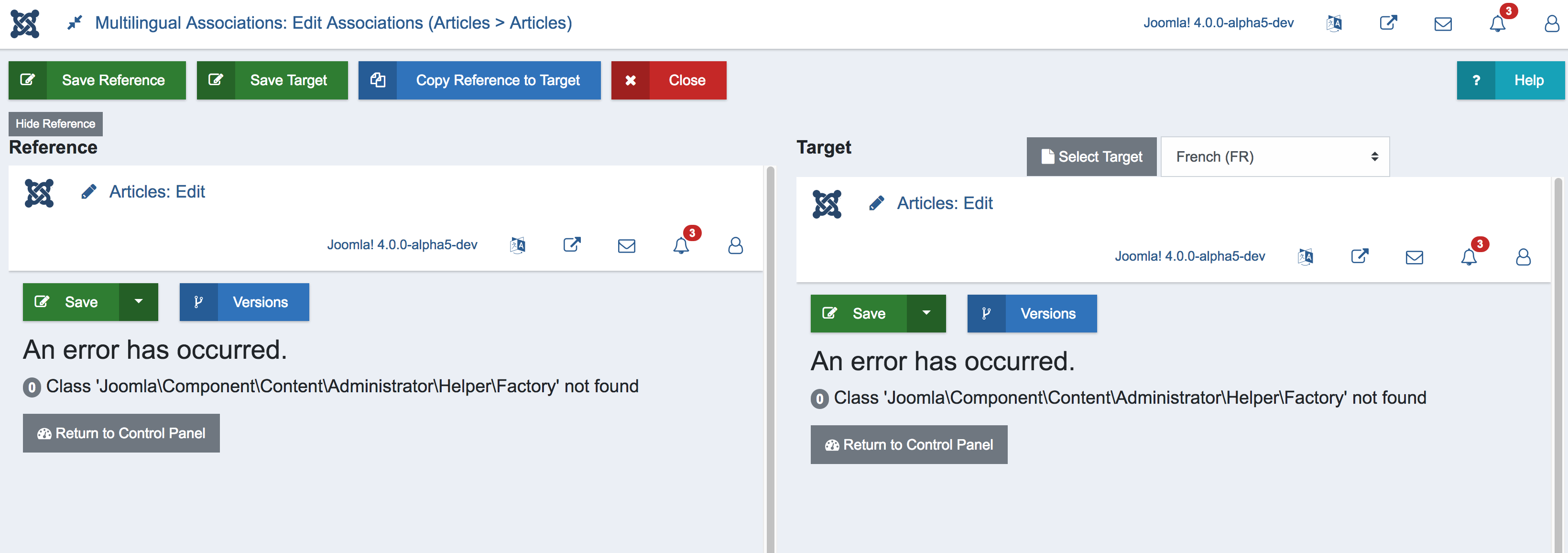
Task: Open the Help button
Action: 1510,80
